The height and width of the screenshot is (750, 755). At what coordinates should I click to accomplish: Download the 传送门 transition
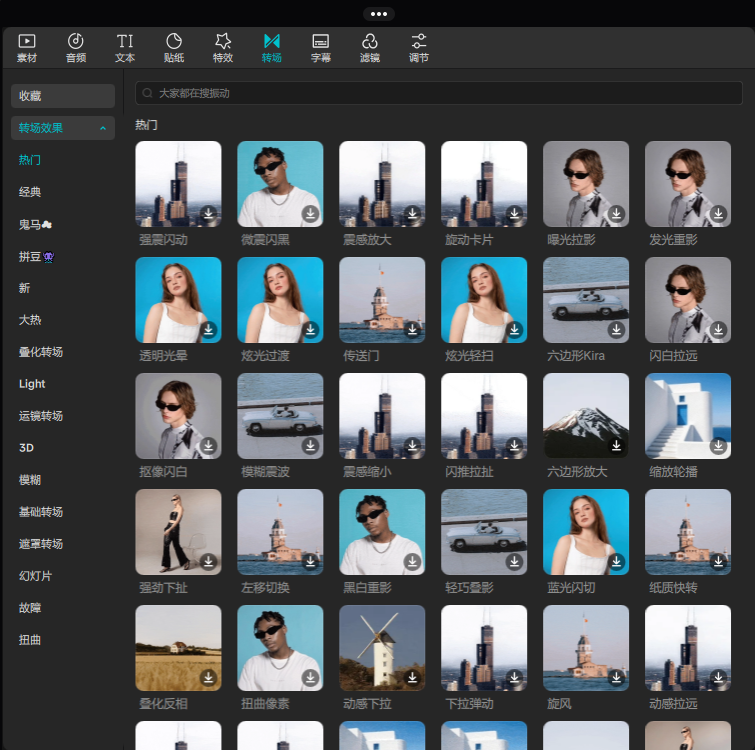tap(413, 329)
